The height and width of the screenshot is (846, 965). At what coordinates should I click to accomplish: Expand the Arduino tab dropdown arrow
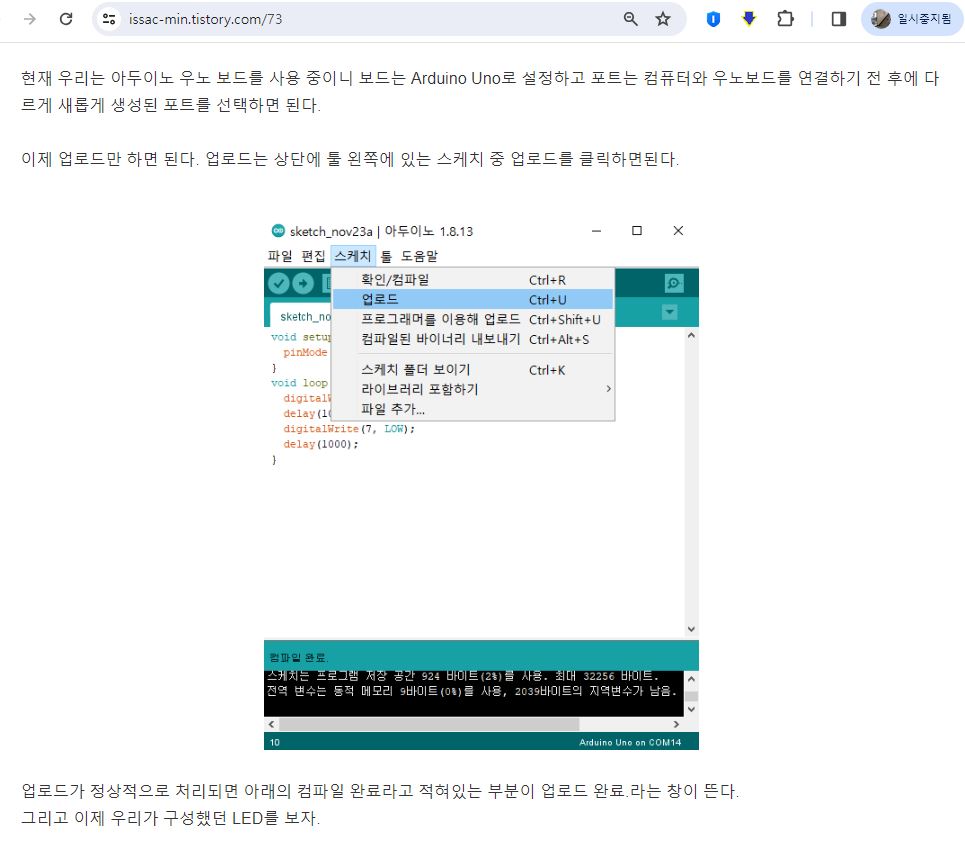pyautogui.click(x=670, y=313)
